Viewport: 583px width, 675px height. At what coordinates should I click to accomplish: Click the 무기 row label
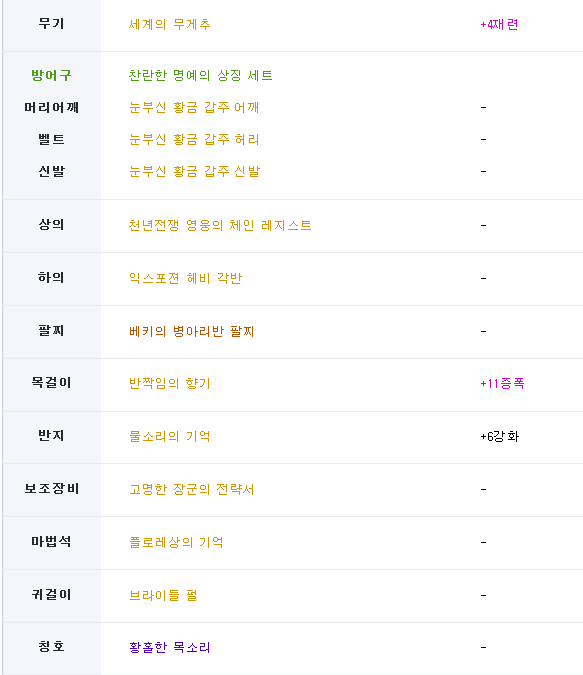pyautogui.click(x=51, y=23)
